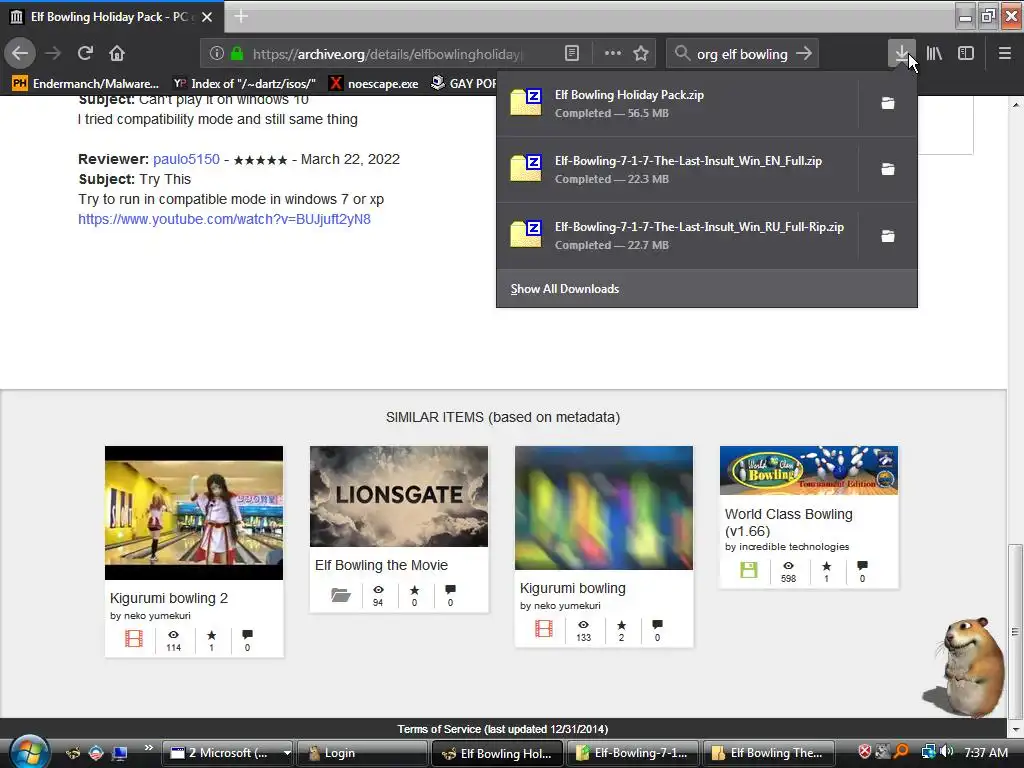Open the Endermanch/Malware bookmark
This screenshot has height=768, width=1024.
pos(86,84)
